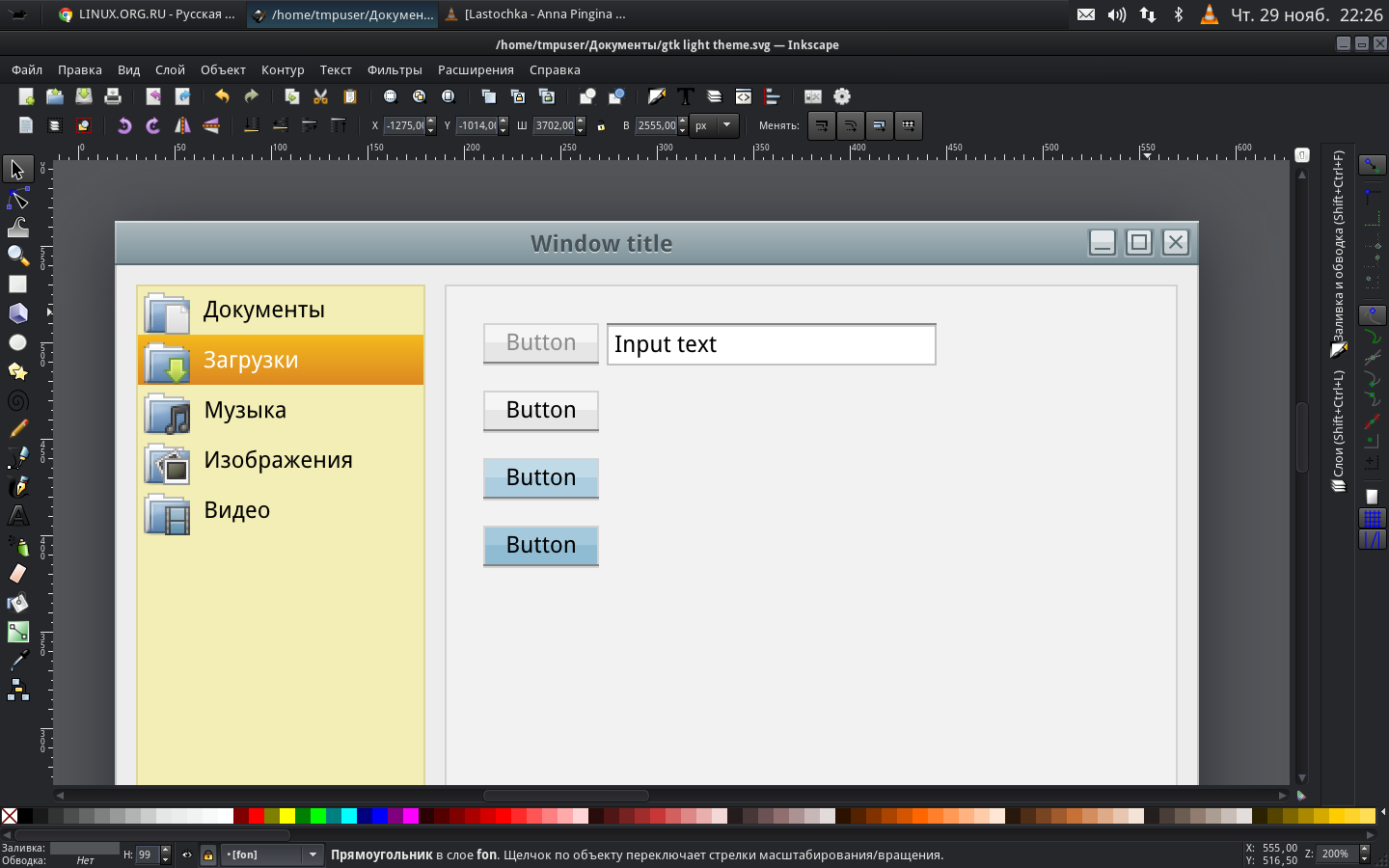Increase the Y coordinate stepper

pyautogui.click(x=504, y=121)
